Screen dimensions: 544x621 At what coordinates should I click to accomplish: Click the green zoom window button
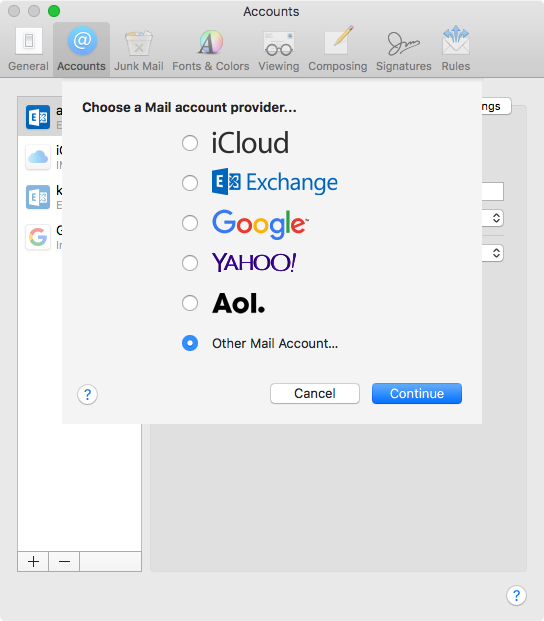(54, 11)
